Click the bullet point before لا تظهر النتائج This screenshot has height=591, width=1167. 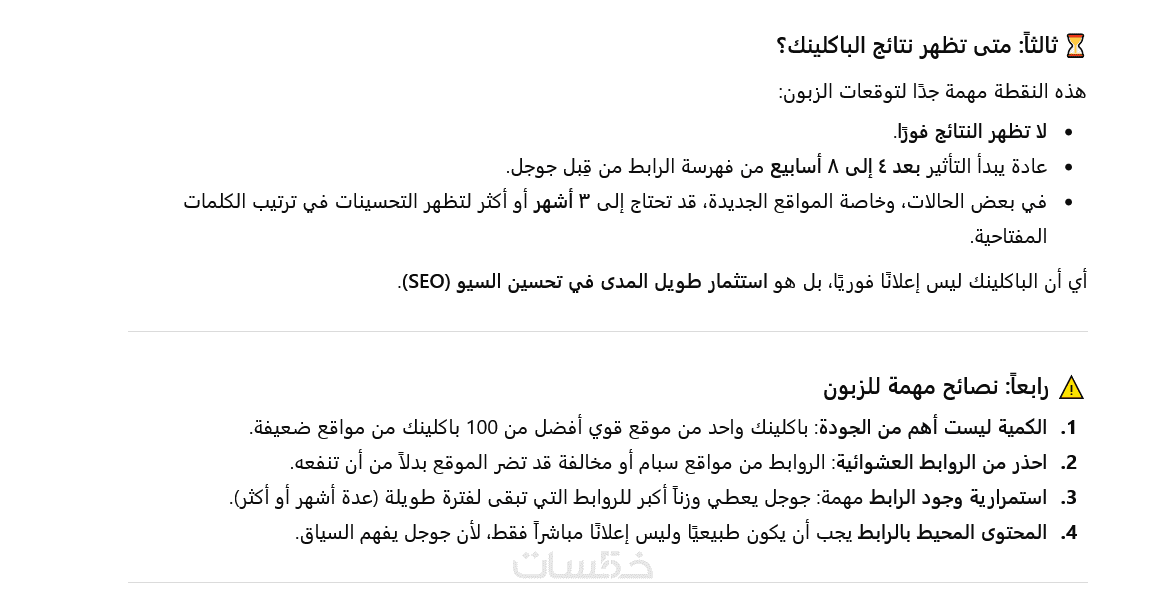pyautogui.click(x=1069, y=132)
